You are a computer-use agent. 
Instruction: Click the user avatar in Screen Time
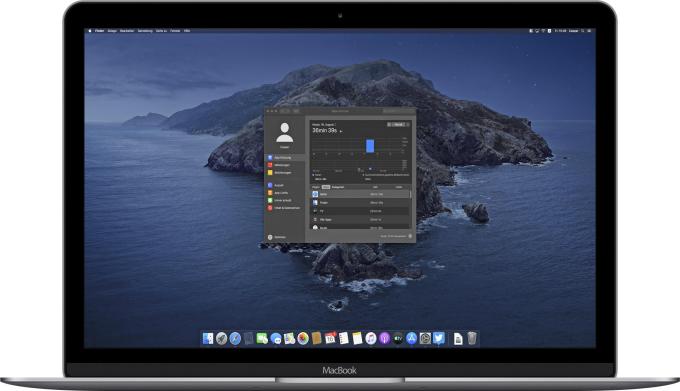284,133
